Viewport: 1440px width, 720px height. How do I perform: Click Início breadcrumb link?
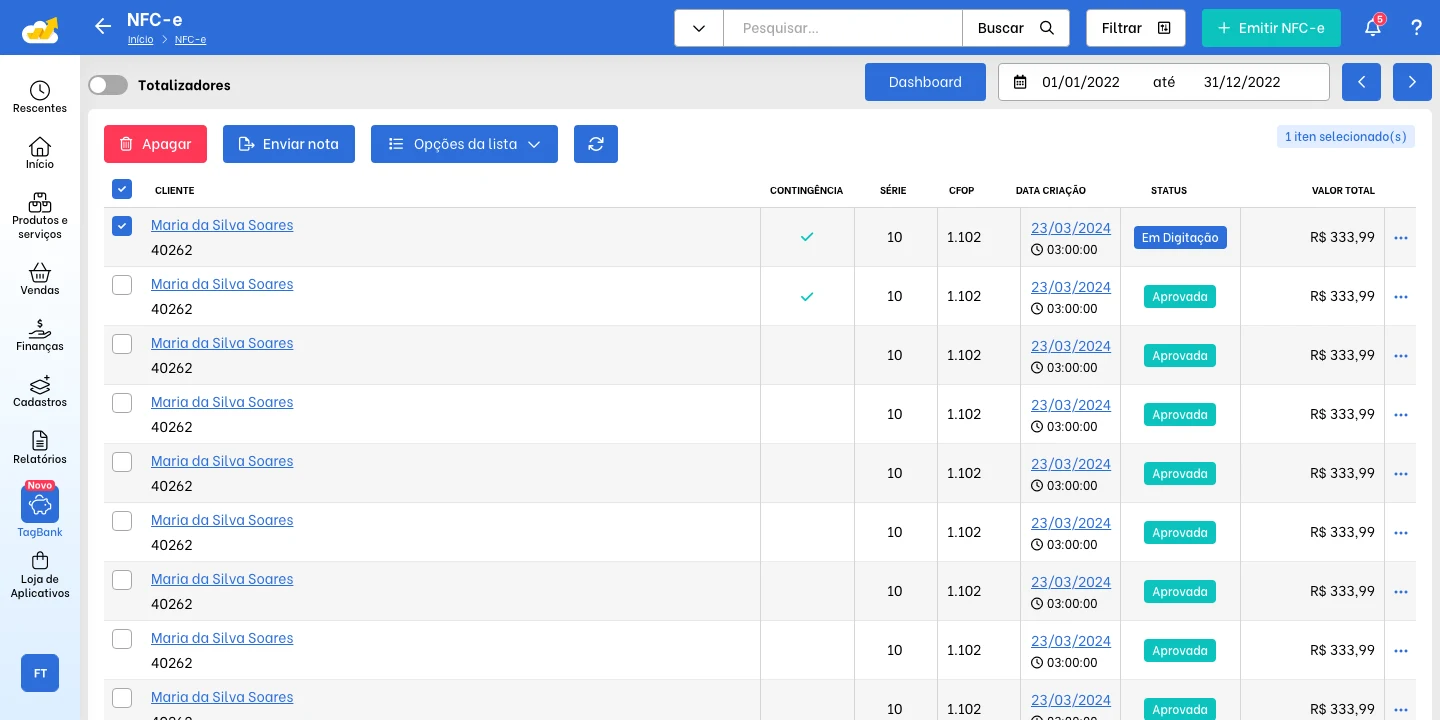[x=141, y=40]
